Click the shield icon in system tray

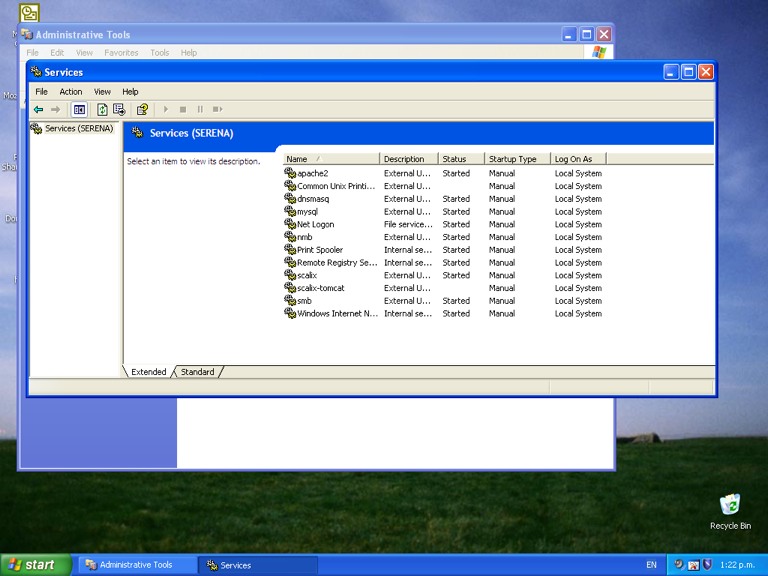click(707, 564)
